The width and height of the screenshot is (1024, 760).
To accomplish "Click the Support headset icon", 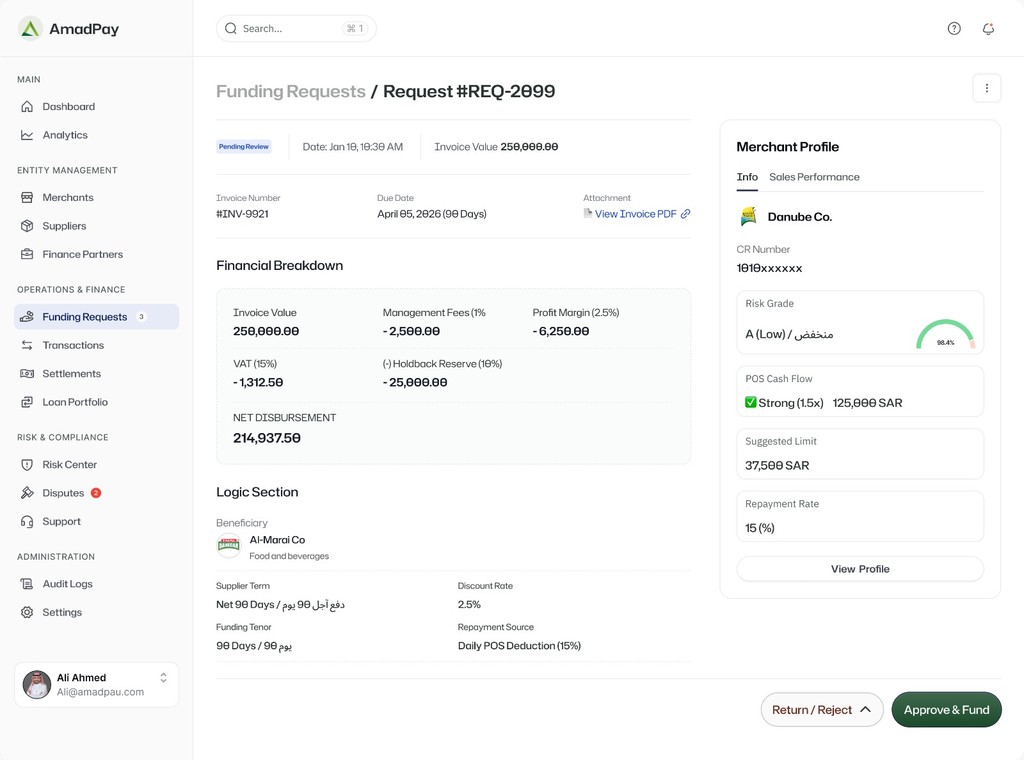I will (x=27, y=522).
